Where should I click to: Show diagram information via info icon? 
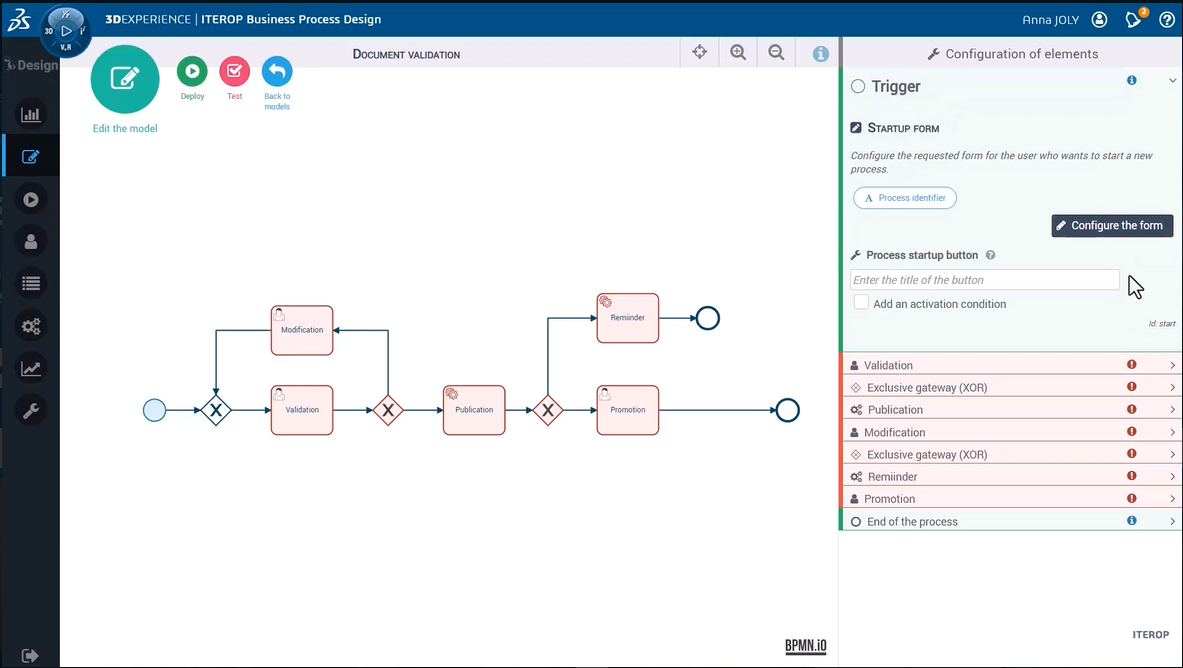coord(821,54)
